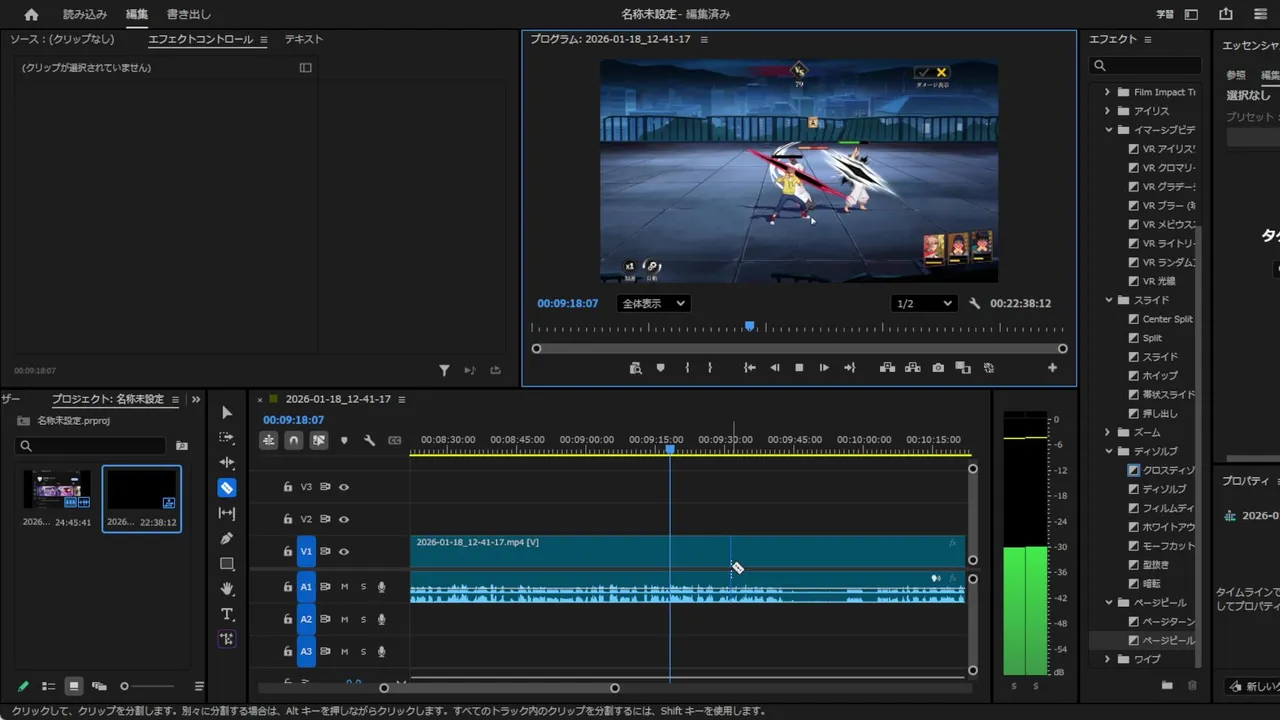Open the エフェクト panel hamburger menu
Screen dimensions: 1280x720
pyautogui.click(x=1148, y=39)
